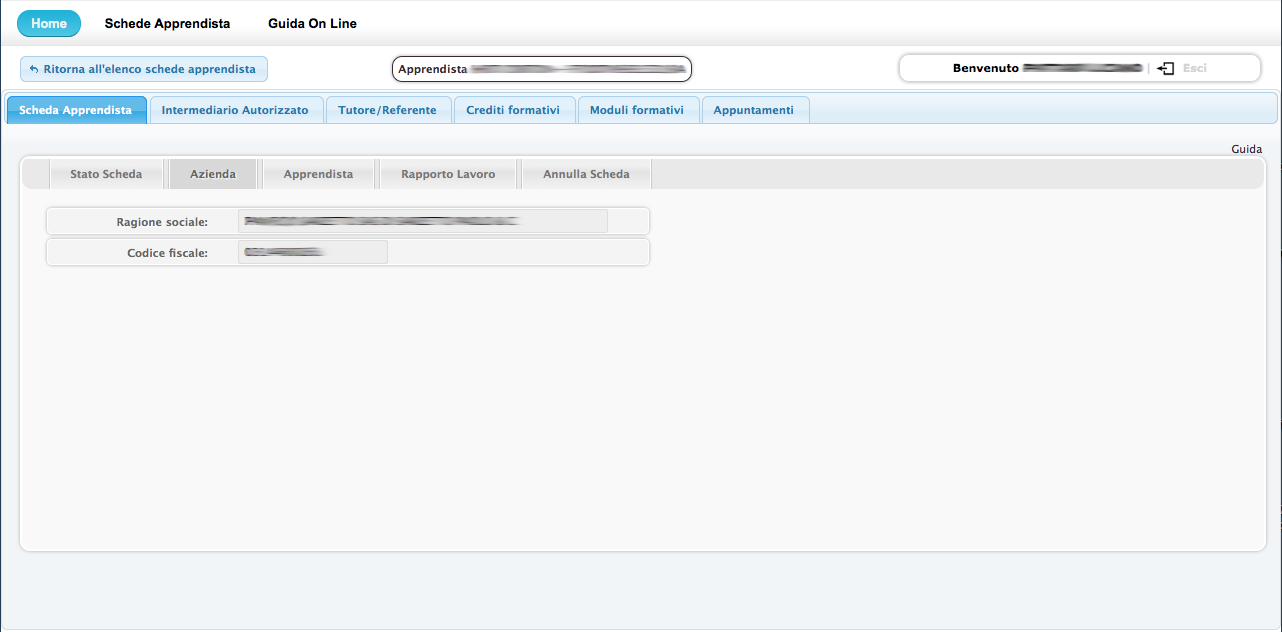The width and height of the screenshot is (1282, 632).
Task: Switch to the Apprendista sub-tab
Action: click(318, 174)
